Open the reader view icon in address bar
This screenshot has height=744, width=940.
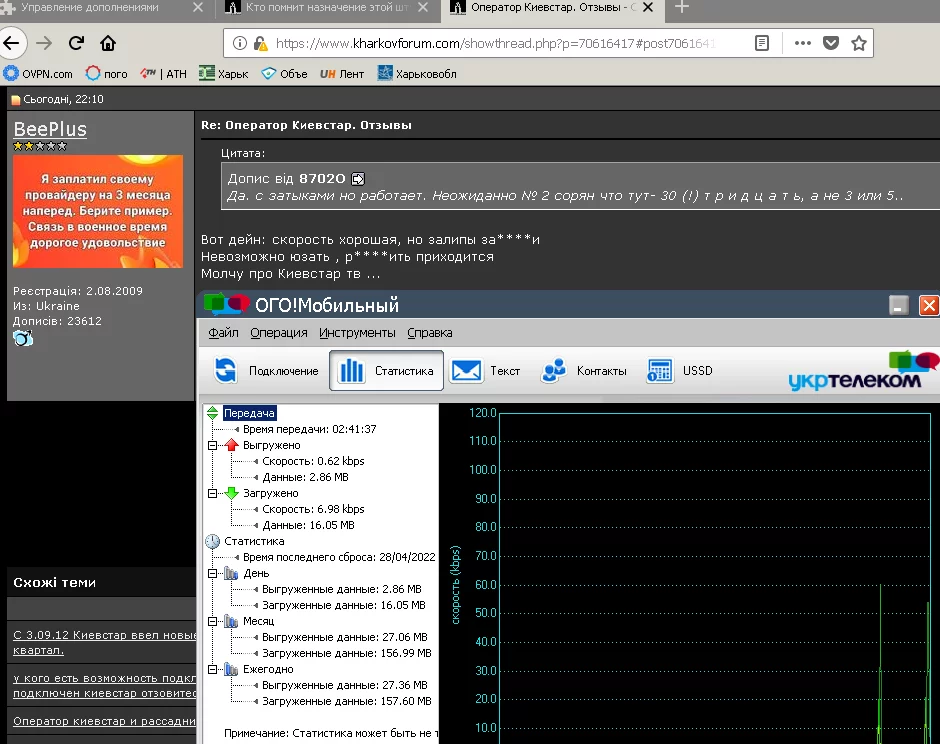pyautogui.click(x=761, y=43)
